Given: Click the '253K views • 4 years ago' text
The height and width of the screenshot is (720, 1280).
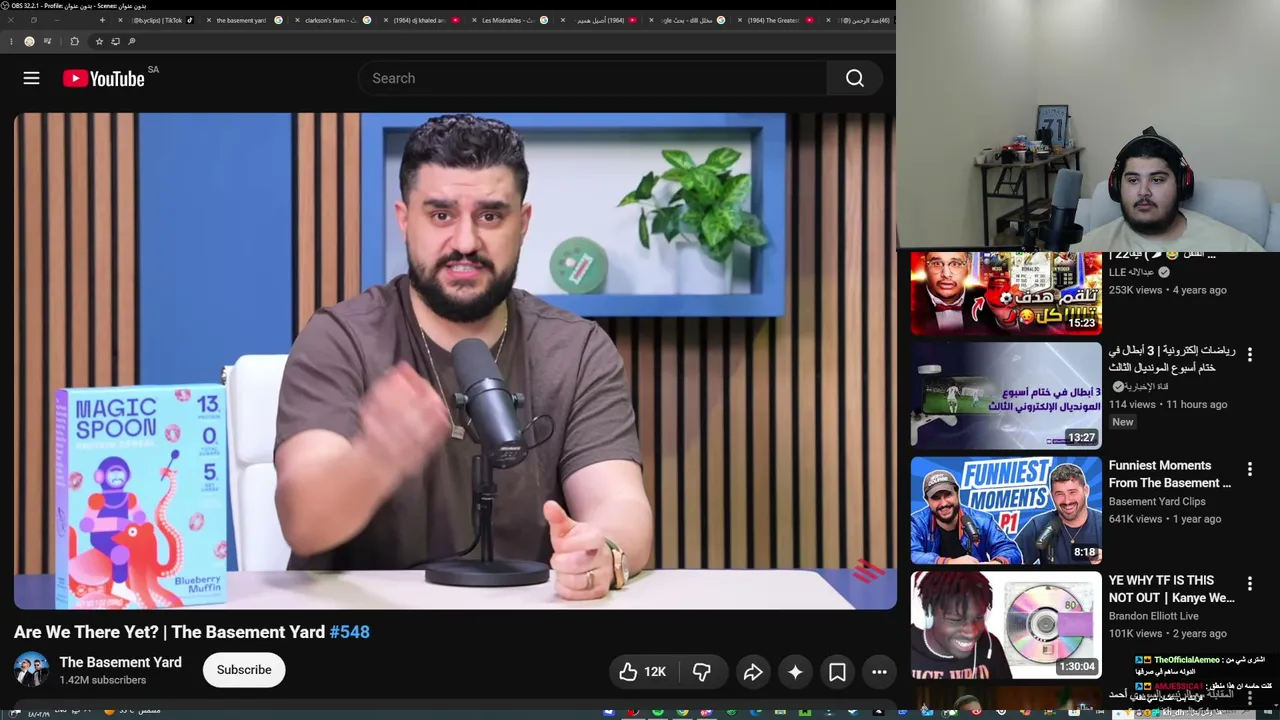Looking at the screenshot, I should (x=1168, y=290).
